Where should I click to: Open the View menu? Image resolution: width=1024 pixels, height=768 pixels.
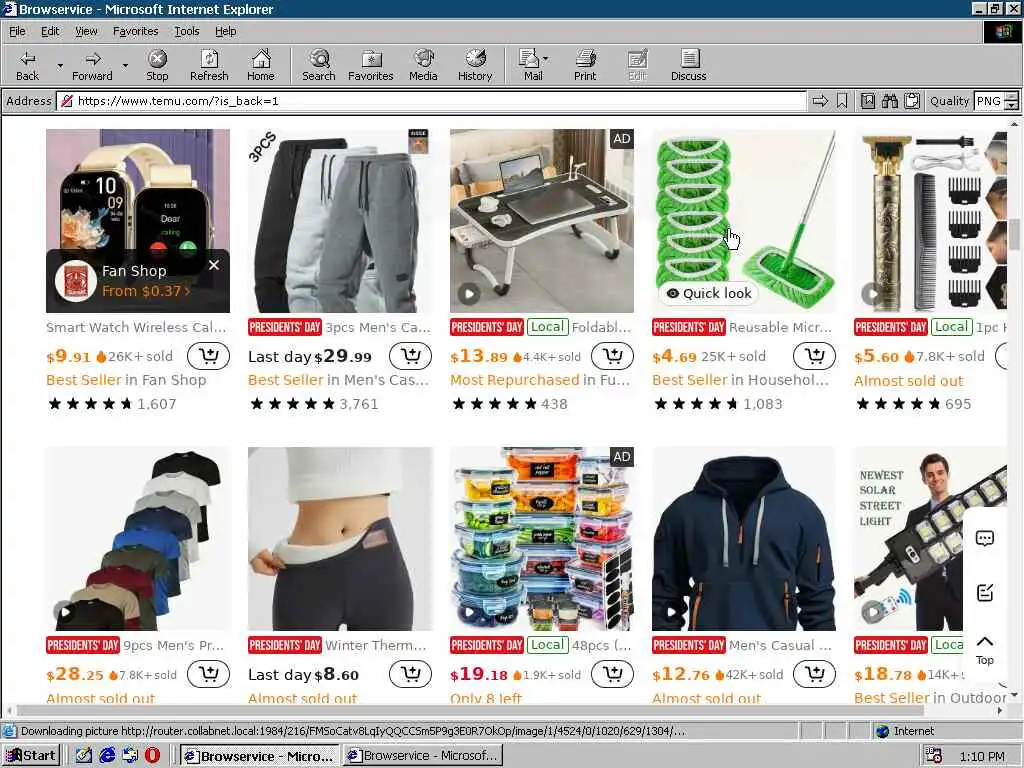click(86, 31)
